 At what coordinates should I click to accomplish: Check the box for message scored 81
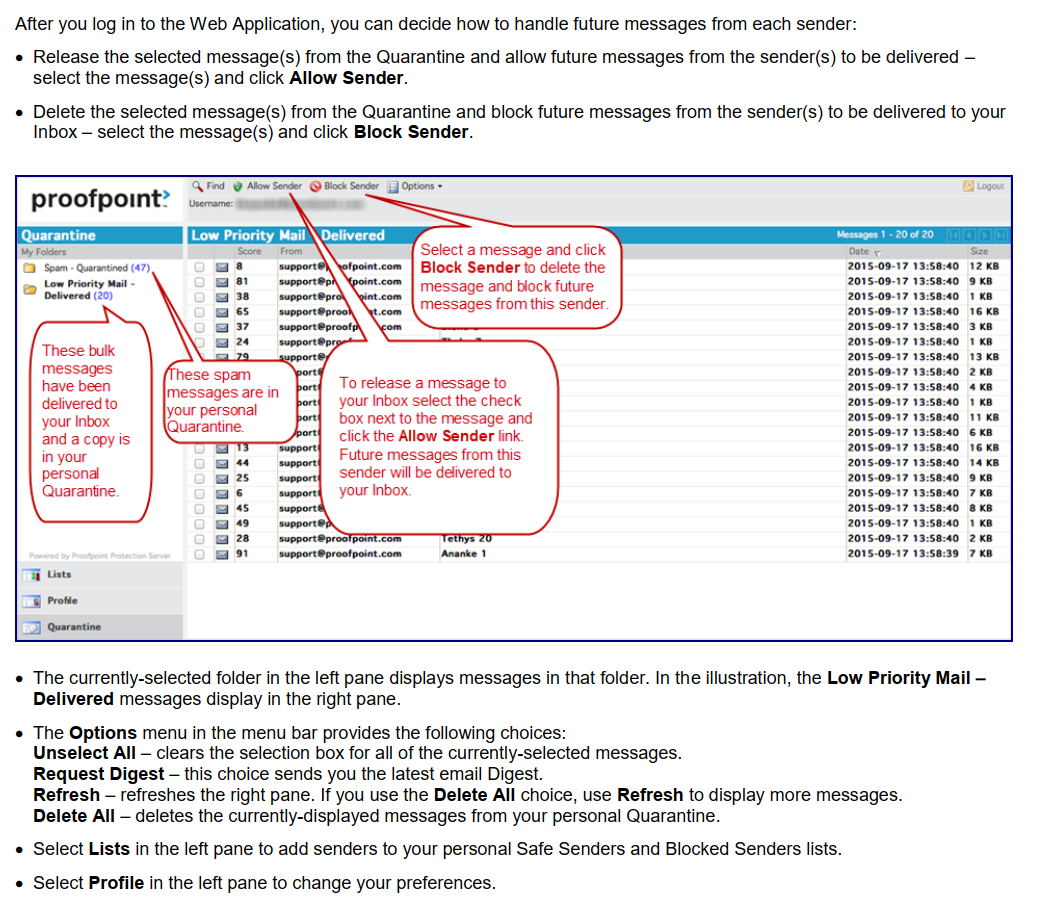[x=200, y=282]
